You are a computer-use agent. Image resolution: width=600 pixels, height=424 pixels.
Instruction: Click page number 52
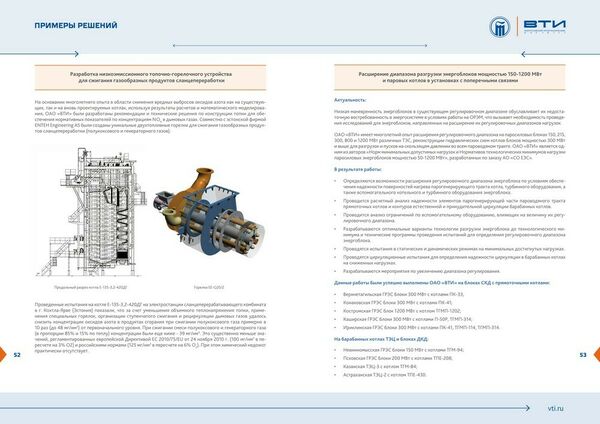click(x=17, y=355)
